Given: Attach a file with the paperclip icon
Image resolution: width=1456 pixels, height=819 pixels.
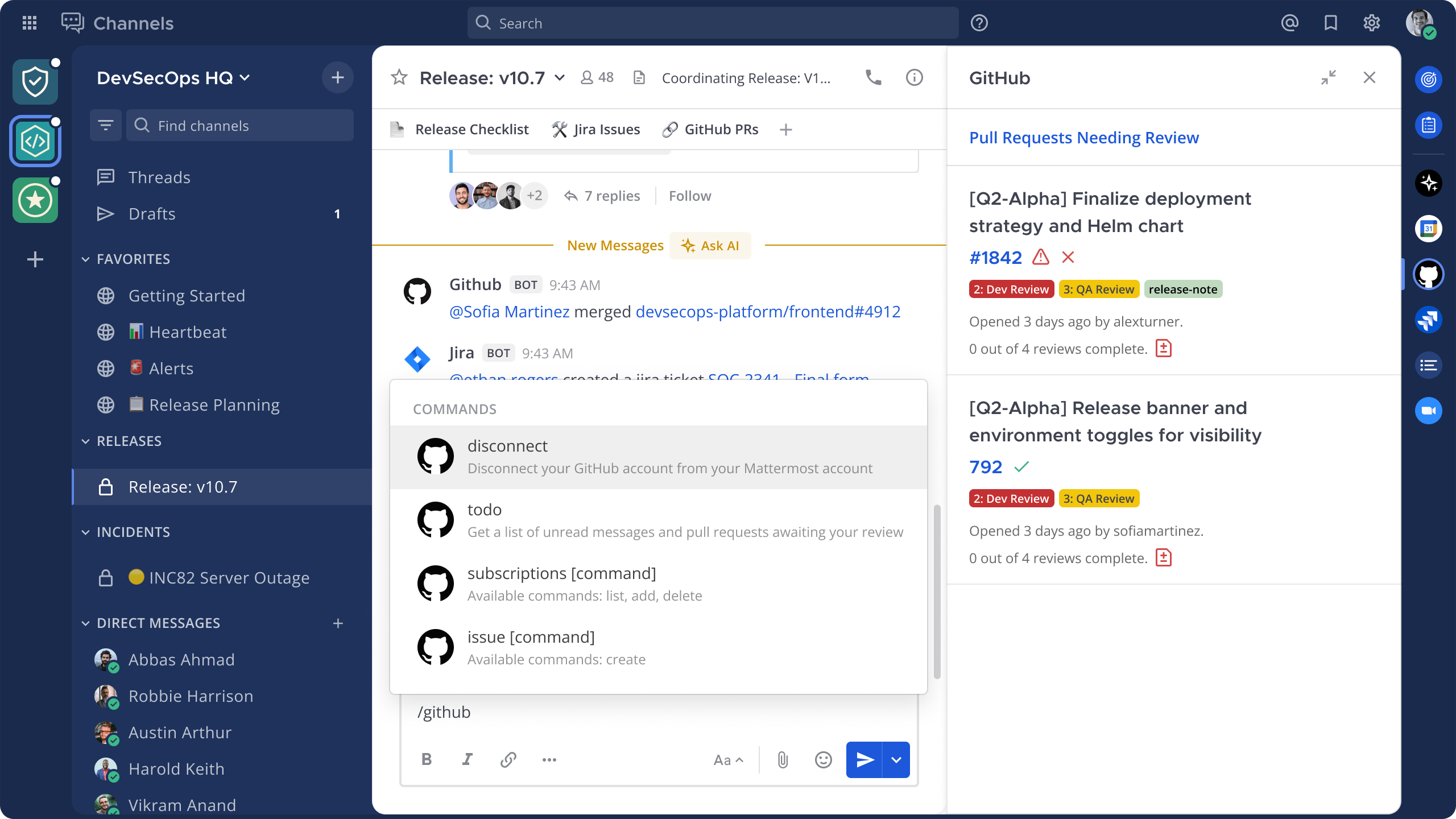Looking at the screenshot, I should coord(783,759).
